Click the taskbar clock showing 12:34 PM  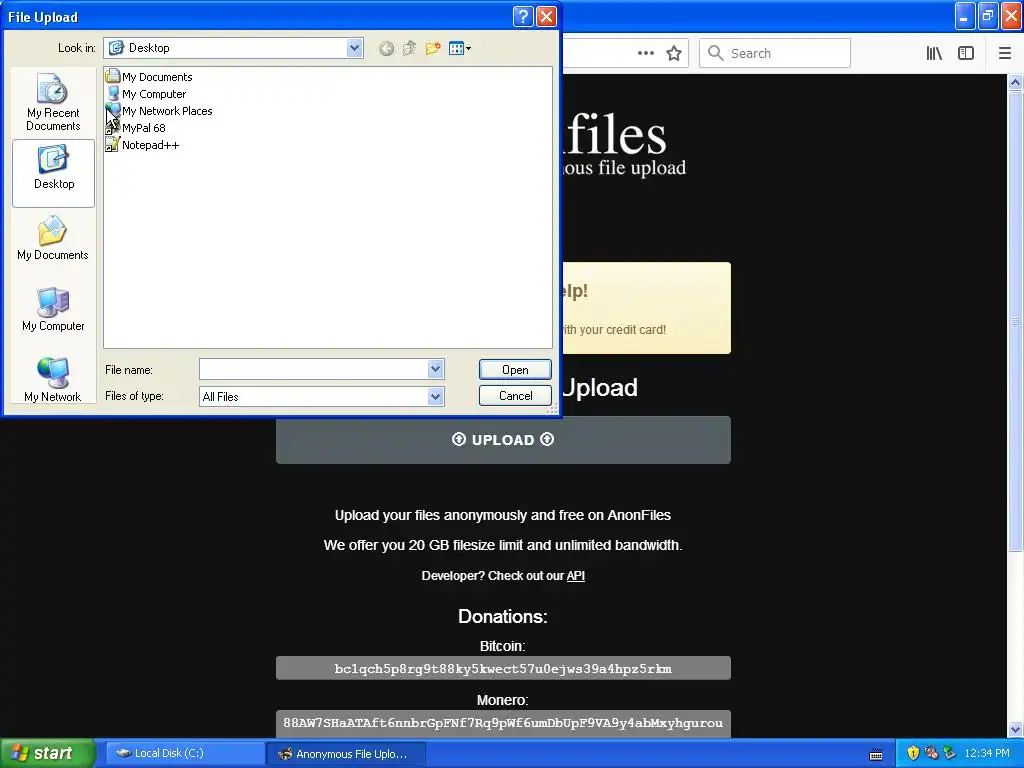(x=987, y=753)
